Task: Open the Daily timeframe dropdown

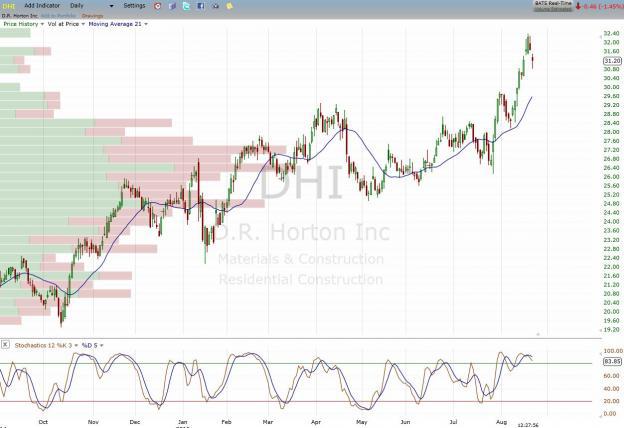Action: click(x=92, y=6)
